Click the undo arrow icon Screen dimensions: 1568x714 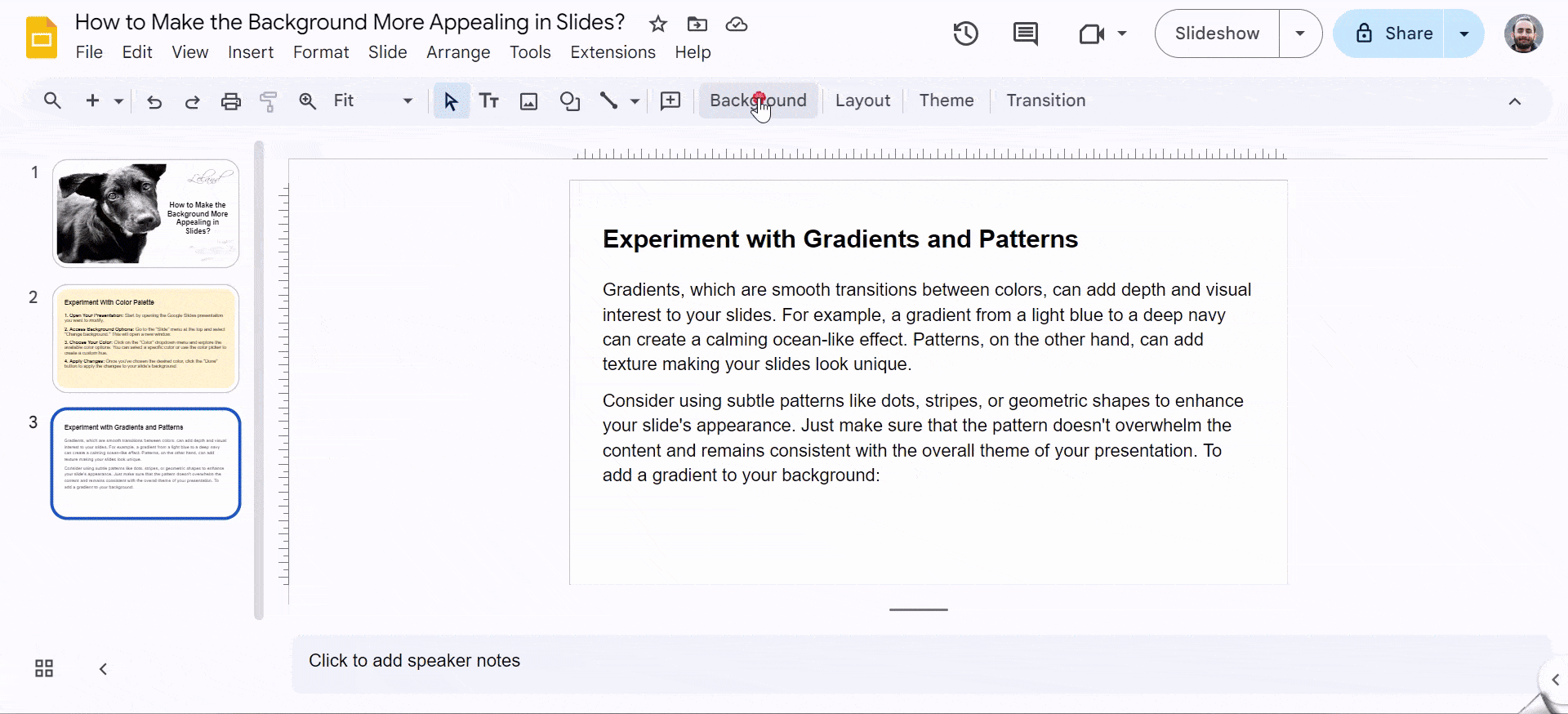coord(154,101)
